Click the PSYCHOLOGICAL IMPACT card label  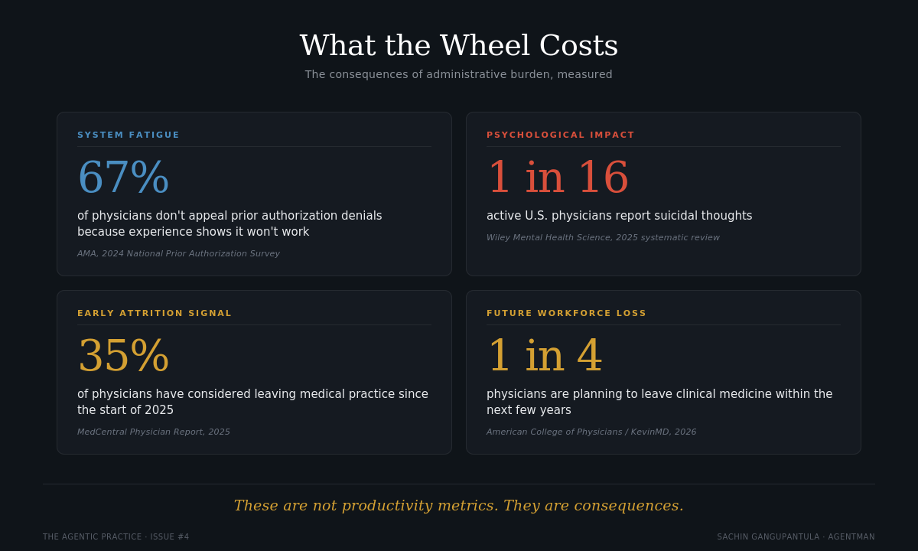(560, 135)
